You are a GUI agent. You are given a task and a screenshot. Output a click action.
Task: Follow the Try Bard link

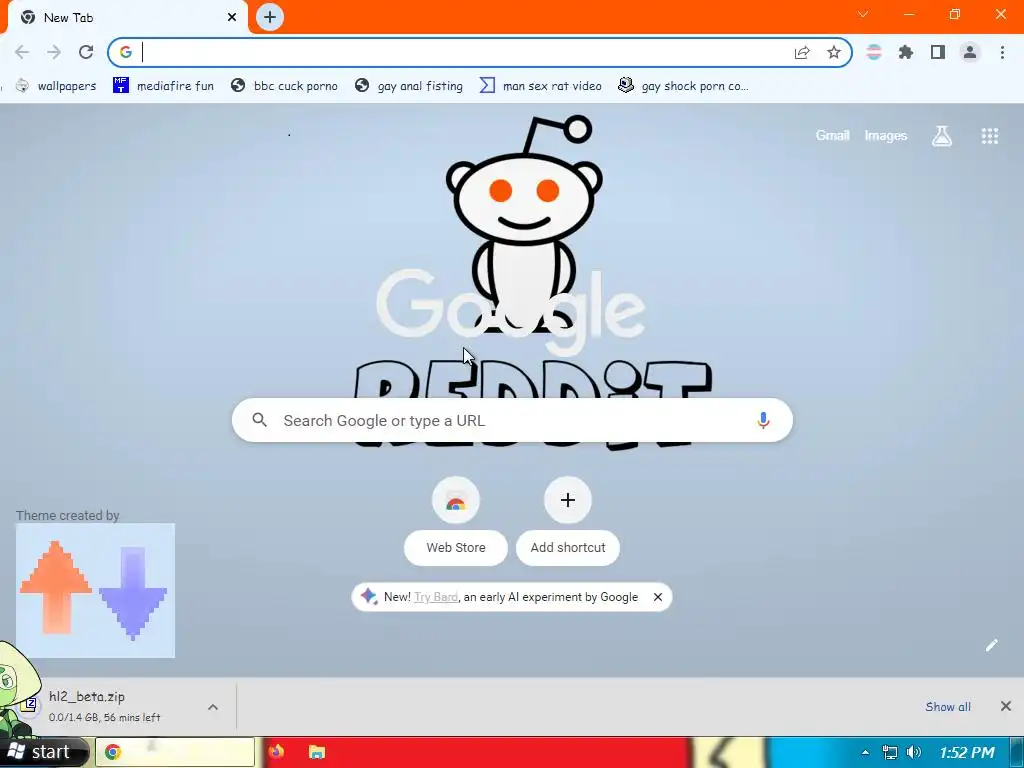click(436, 597)
